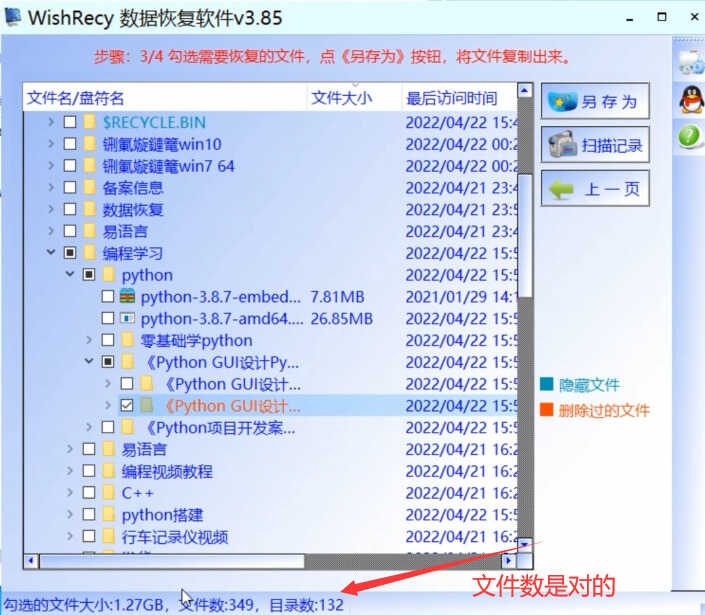Expand the 零基础学python folder node
The width and height of the screenshot is (705, 615).
coord(89,339)
